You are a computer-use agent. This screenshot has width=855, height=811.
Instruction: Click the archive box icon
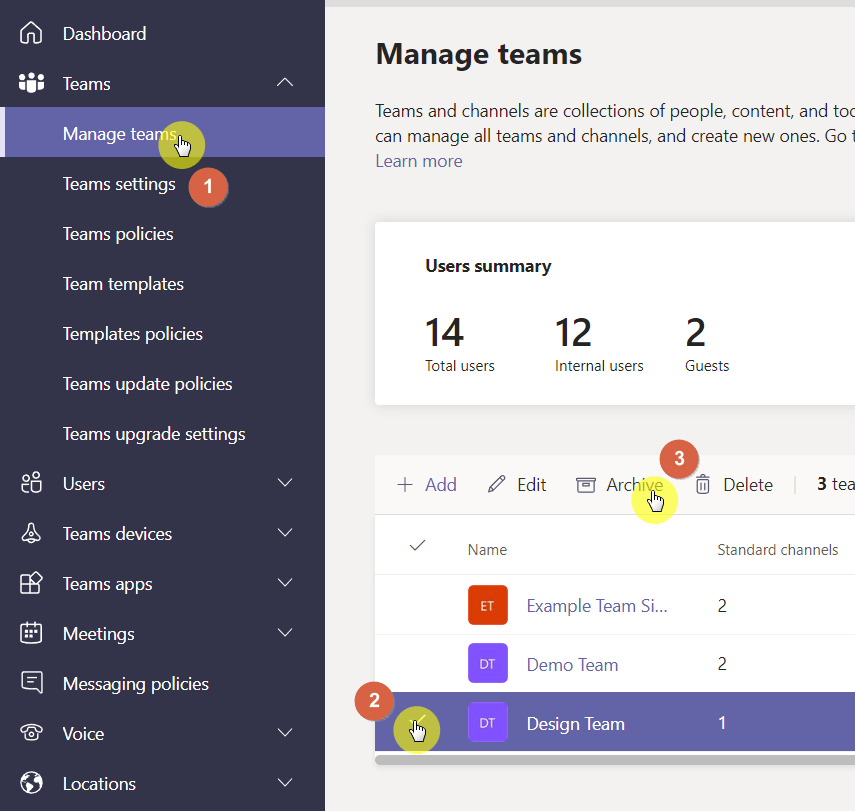586,484
